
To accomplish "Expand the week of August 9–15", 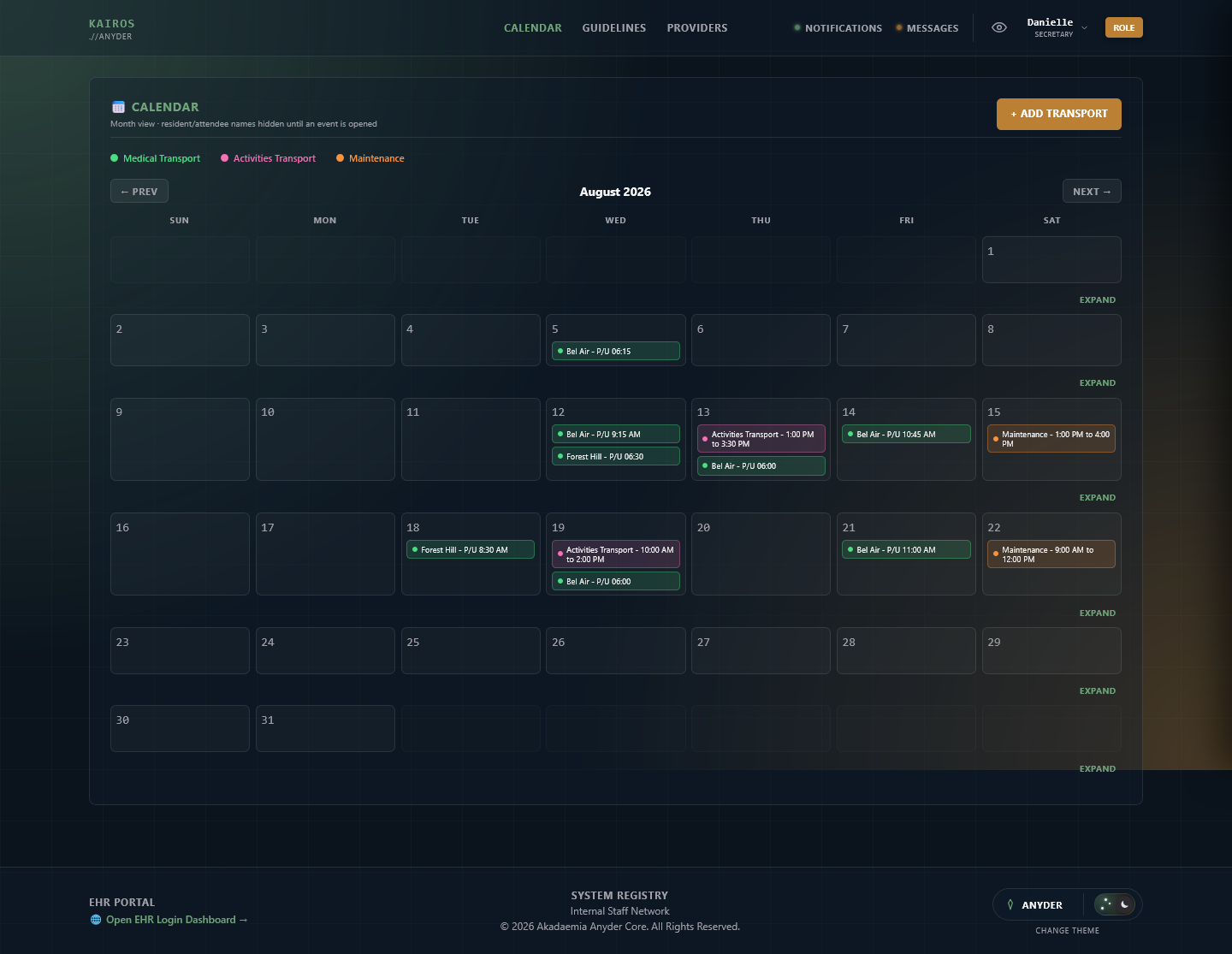I will tap(1097, 498).
